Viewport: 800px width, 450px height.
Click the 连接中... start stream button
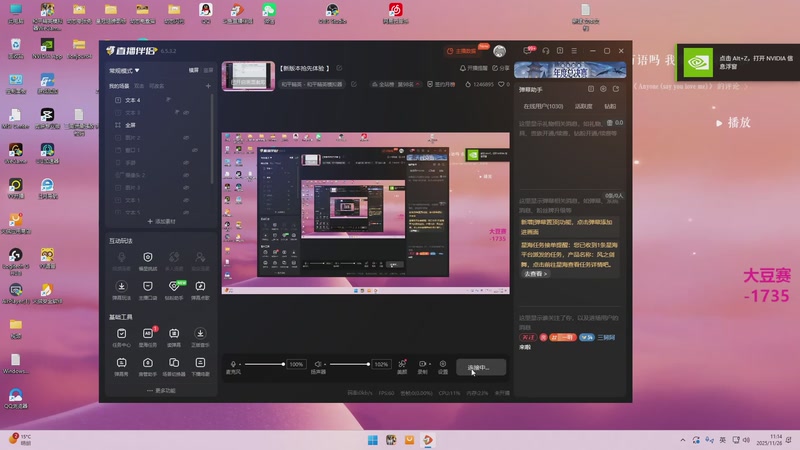(481, 367)
